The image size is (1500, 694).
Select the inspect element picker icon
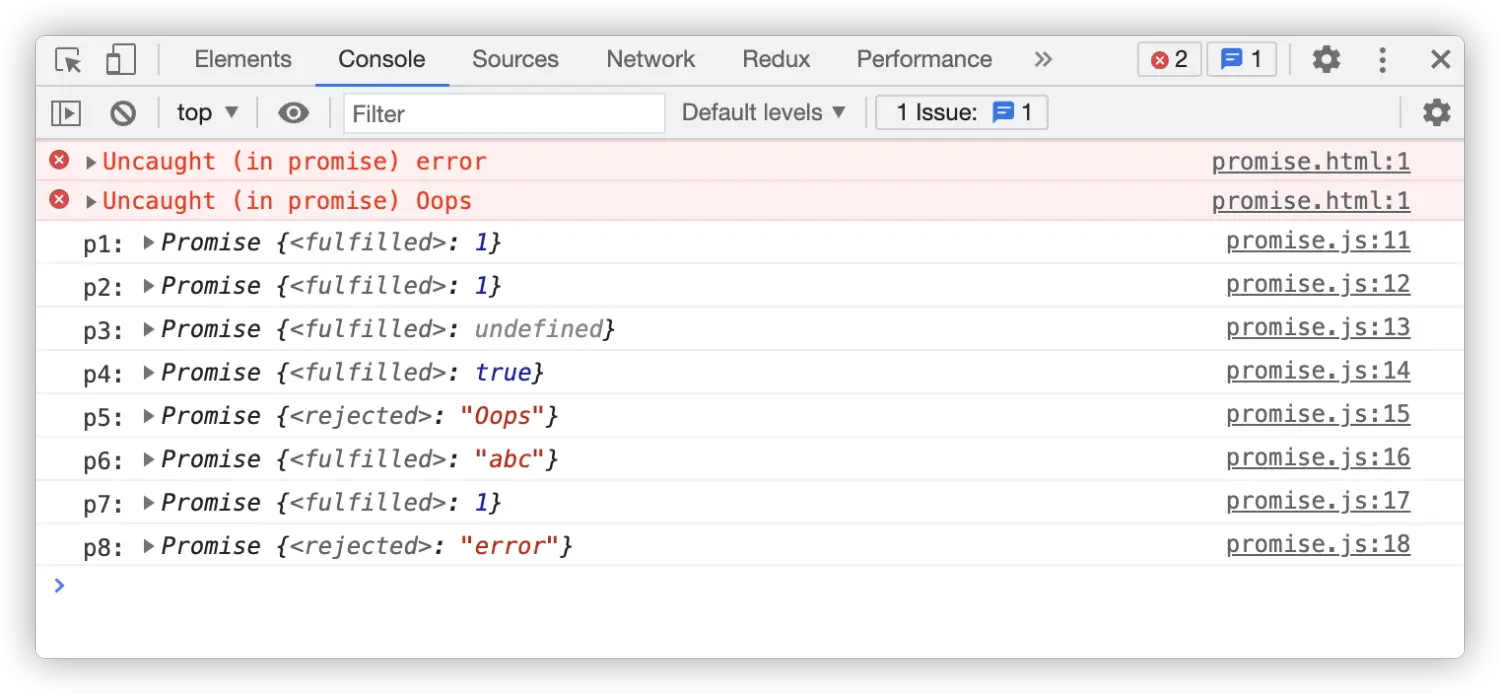tap(68, 60)
